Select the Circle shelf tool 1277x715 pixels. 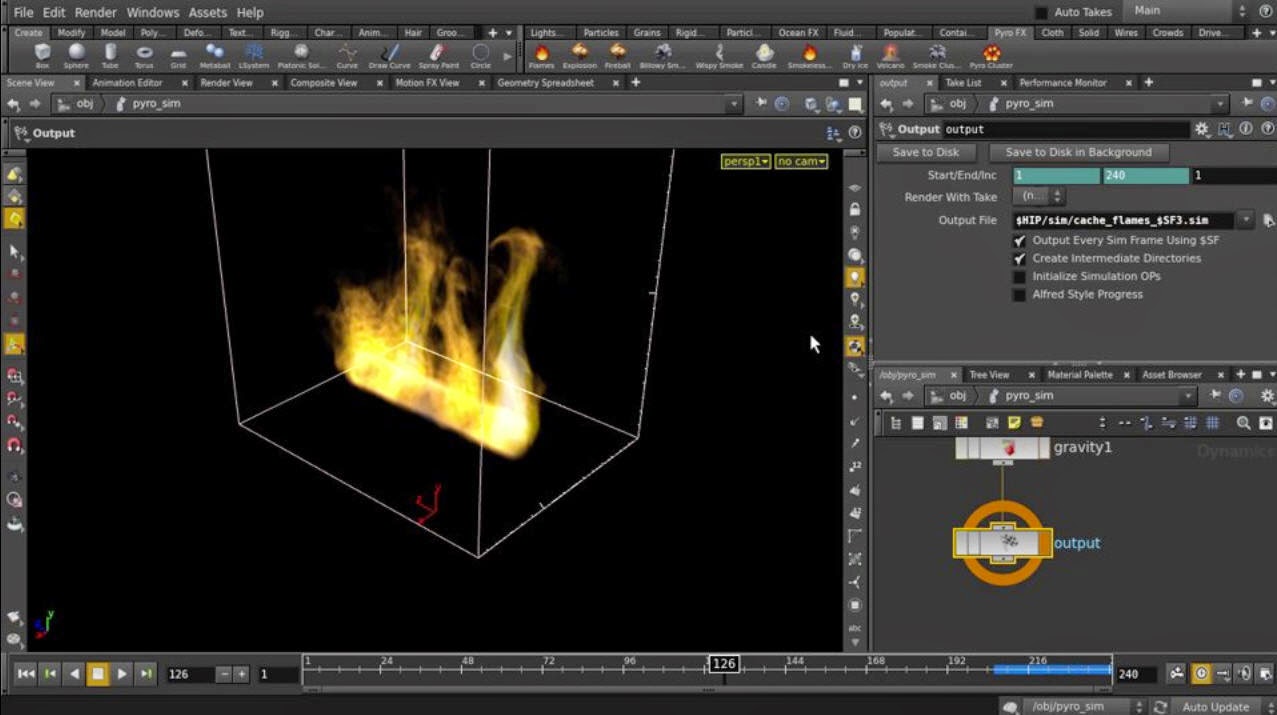click(481, 55)
